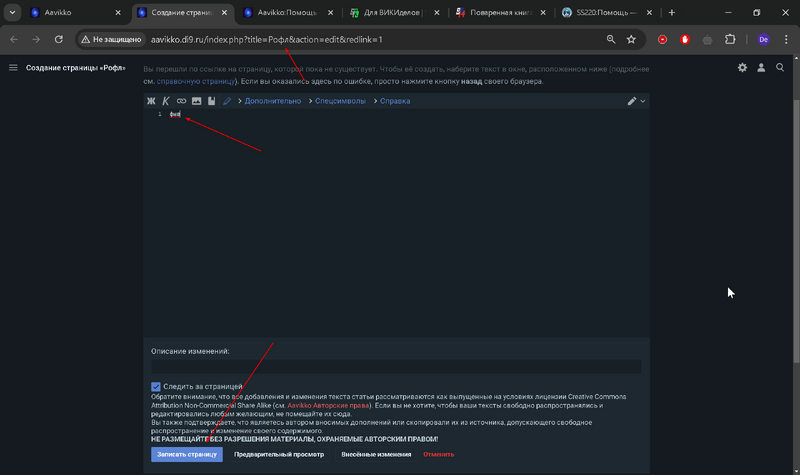Viewport: 800px width, 475px height.
Task: Click Предварительный просмотр button
Action: (x=279, y=454)
